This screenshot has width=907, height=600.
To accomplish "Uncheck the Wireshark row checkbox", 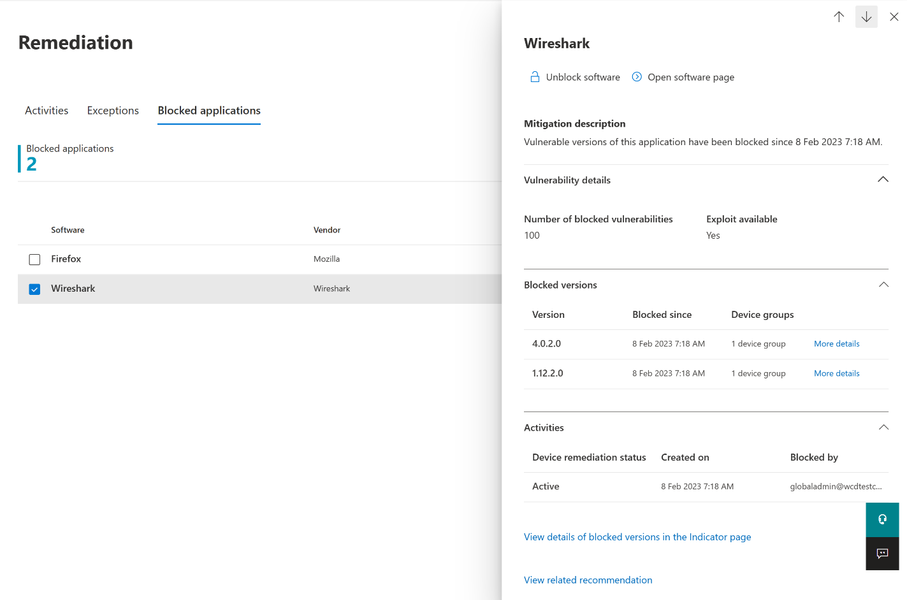I will coord(35,289).
